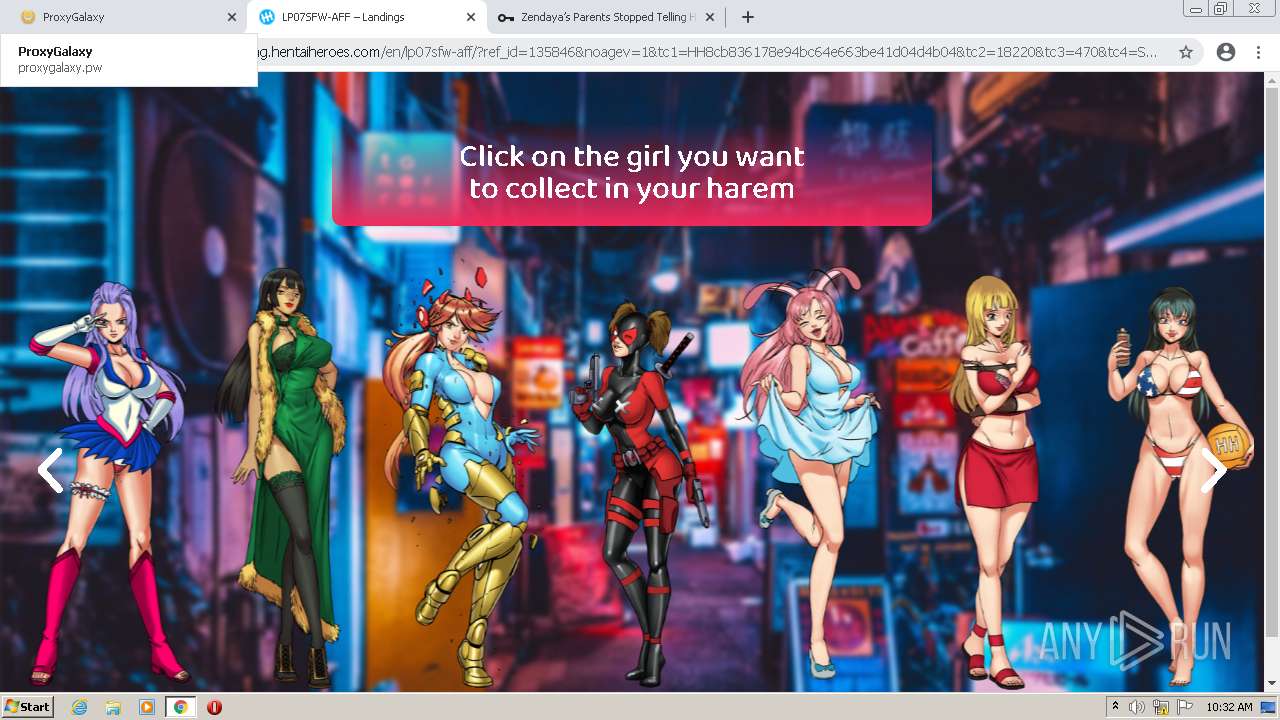Select the red and black masked character
This screenshot has width=1280, height=720.
coord(642,495)
